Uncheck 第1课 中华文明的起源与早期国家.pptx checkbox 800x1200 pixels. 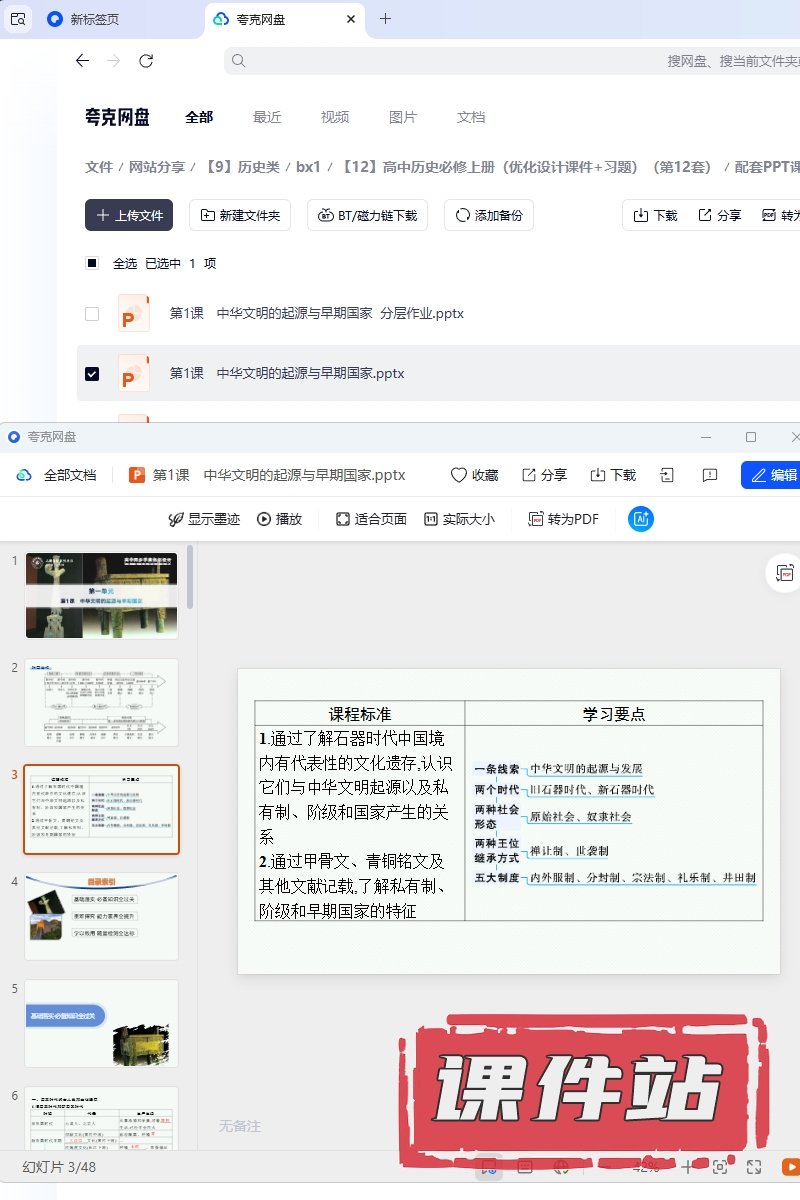92,374
